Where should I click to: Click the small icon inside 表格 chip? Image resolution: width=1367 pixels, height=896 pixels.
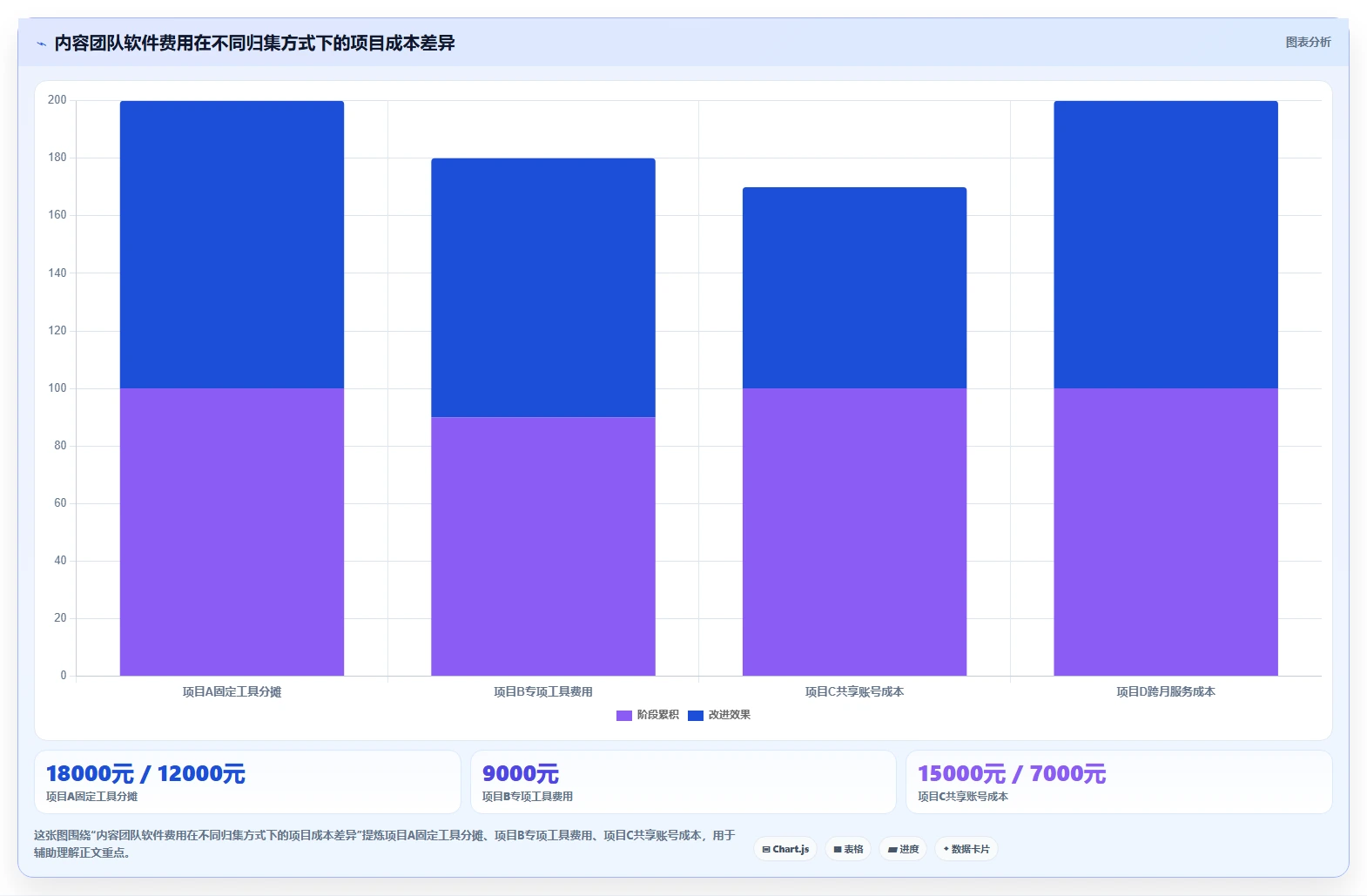(x=838, y=849)
